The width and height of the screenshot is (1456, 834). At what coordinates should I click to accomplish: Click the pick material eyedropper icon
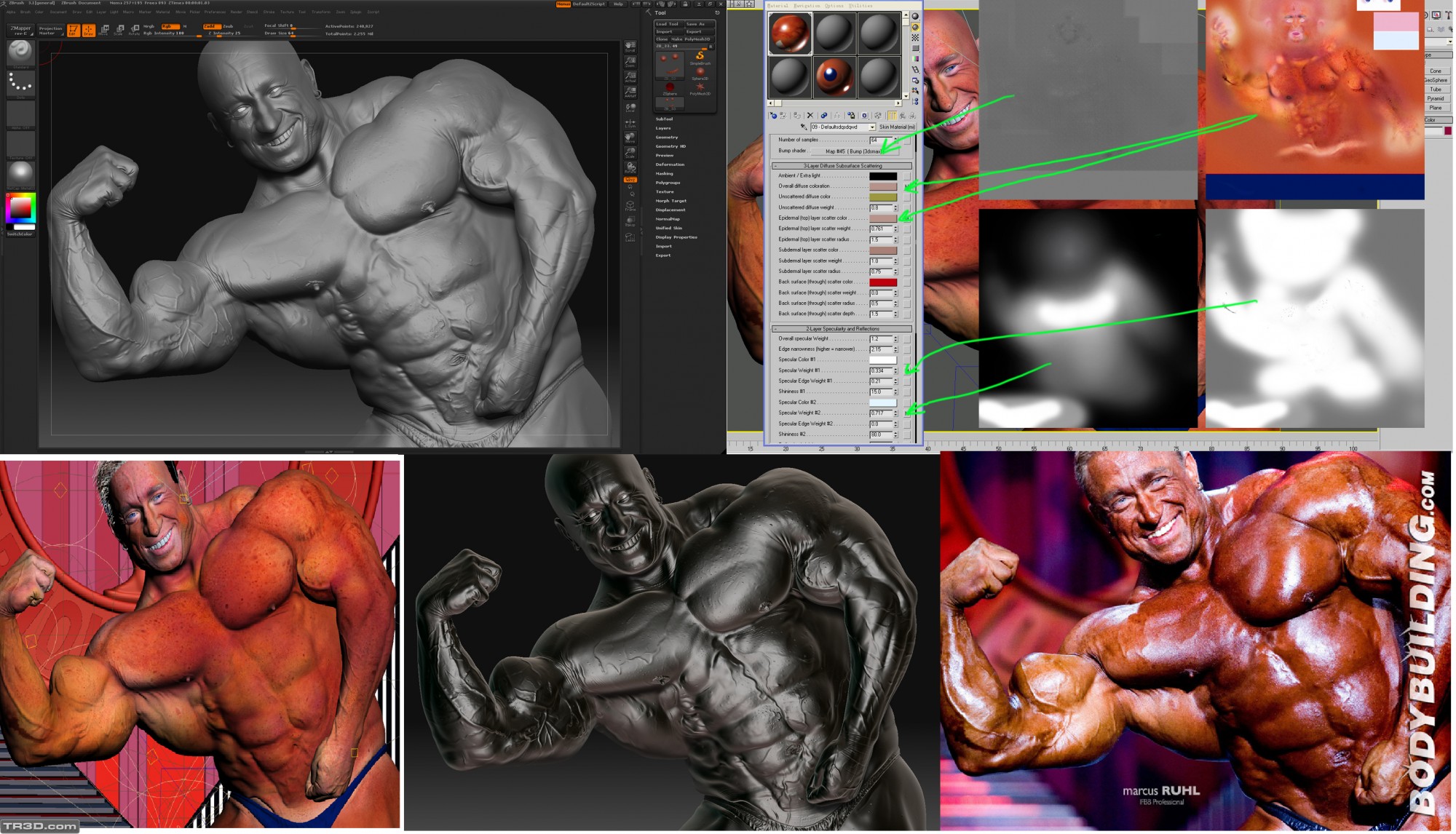coord(804,127)
